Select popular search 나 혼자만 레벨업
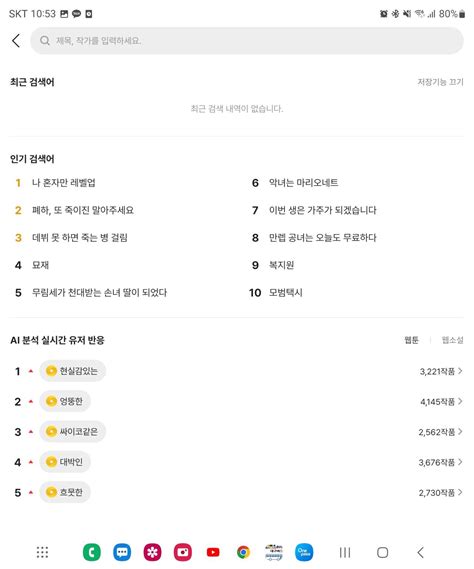Image resolution: width=474 pixels, height=569 pixels. tap(64, 183)
